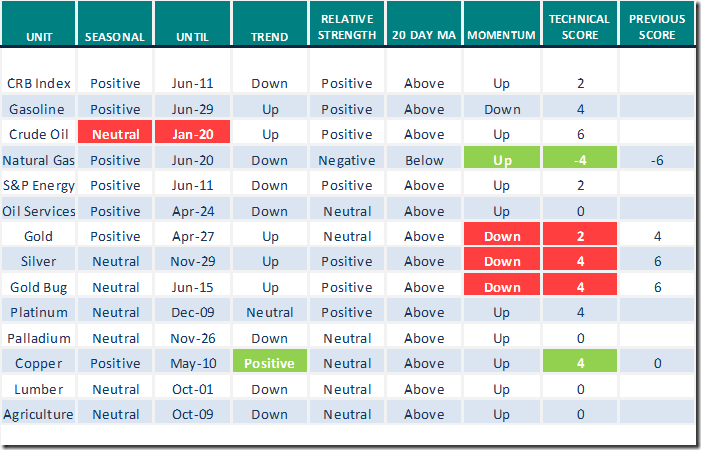This screenshot has width=701, height=450.
Task: Select the green Up momentum cell for Natural Gas
Action: [501, 160]
